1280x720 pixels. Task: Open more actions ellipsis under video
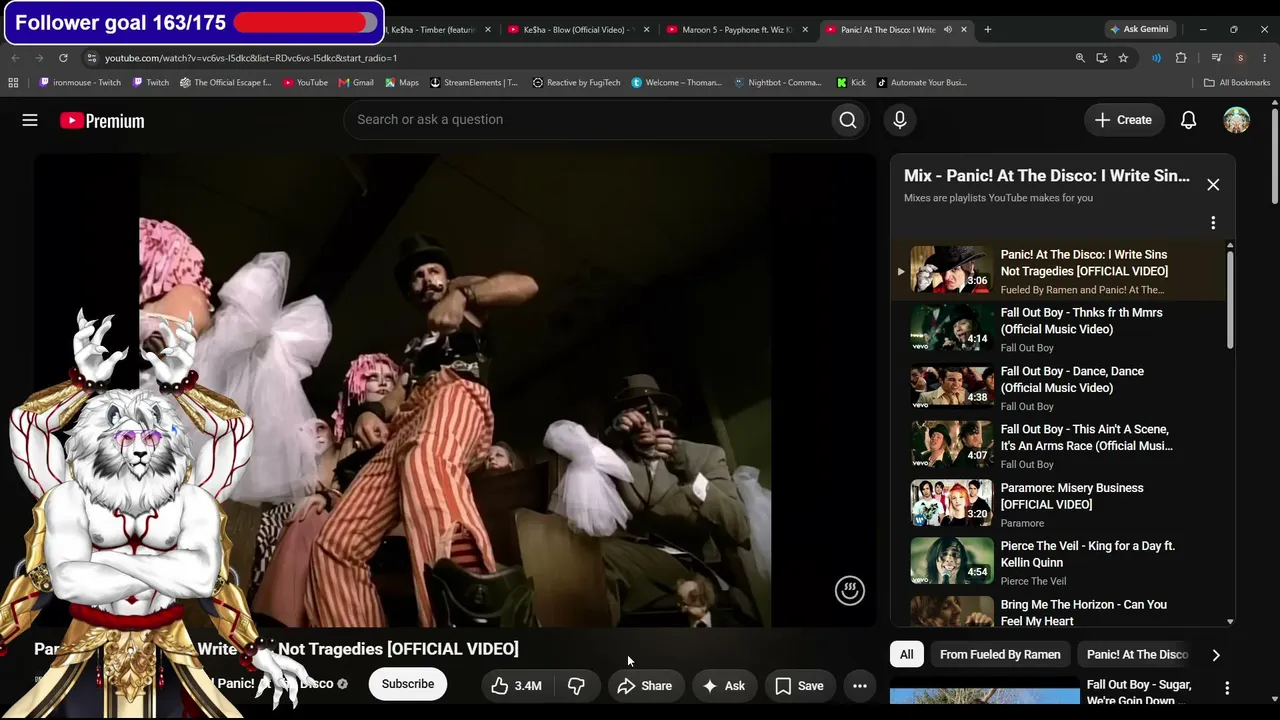pyautogui.click(x=859, y=685)
